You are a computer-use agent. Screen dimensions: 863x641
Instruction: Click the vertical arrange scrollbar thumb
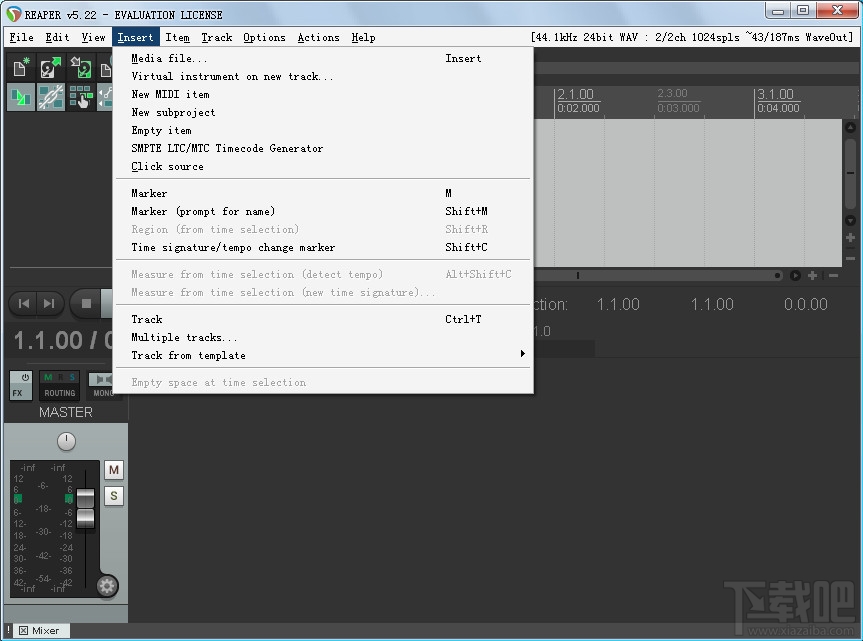pos(850,173)
